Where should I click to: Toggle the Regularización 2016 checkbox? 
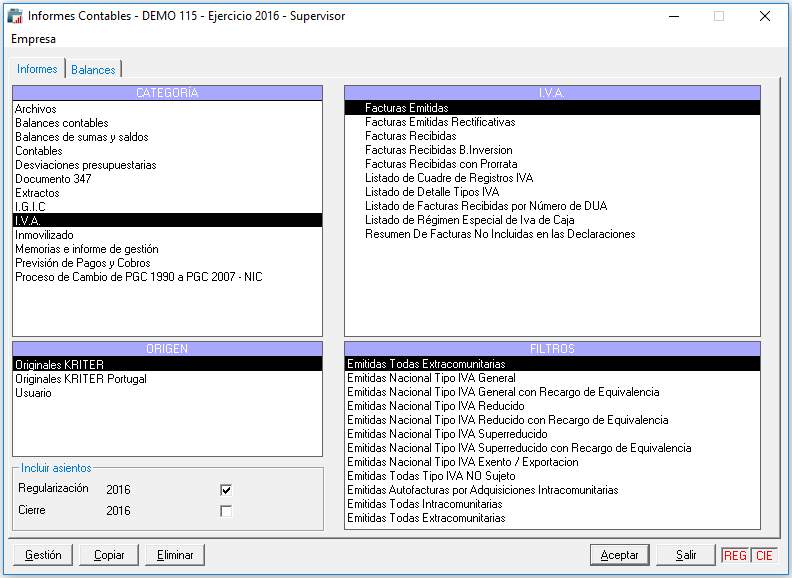click(x=226, y=490)
